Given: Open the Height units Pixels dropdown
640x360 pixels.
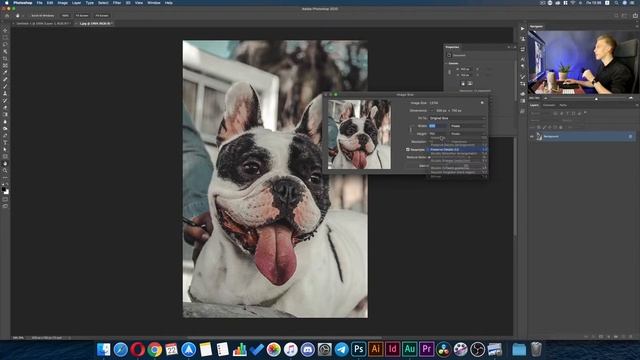Looking at the screenshot, I should [468, 133].
